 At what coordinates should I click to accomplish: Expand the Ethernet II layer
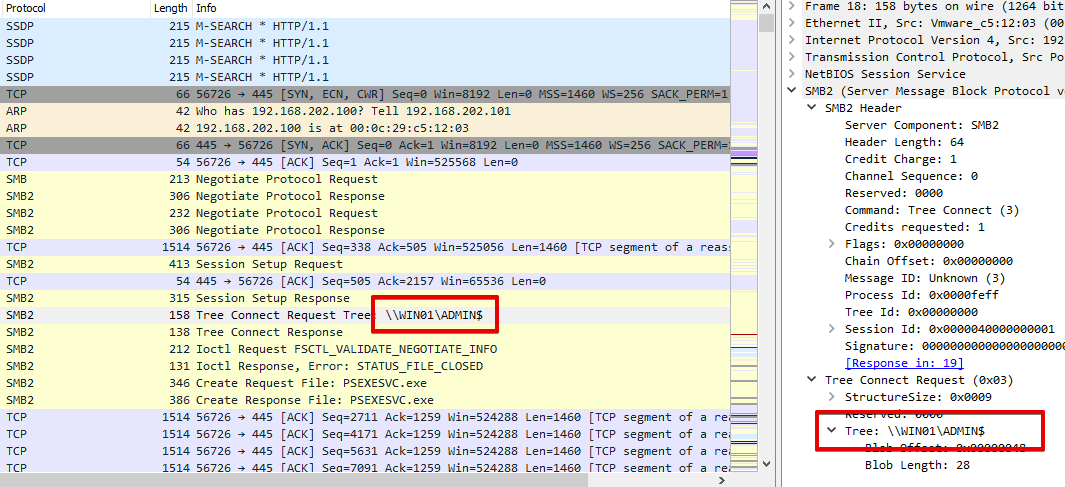[x=792, y=23]
